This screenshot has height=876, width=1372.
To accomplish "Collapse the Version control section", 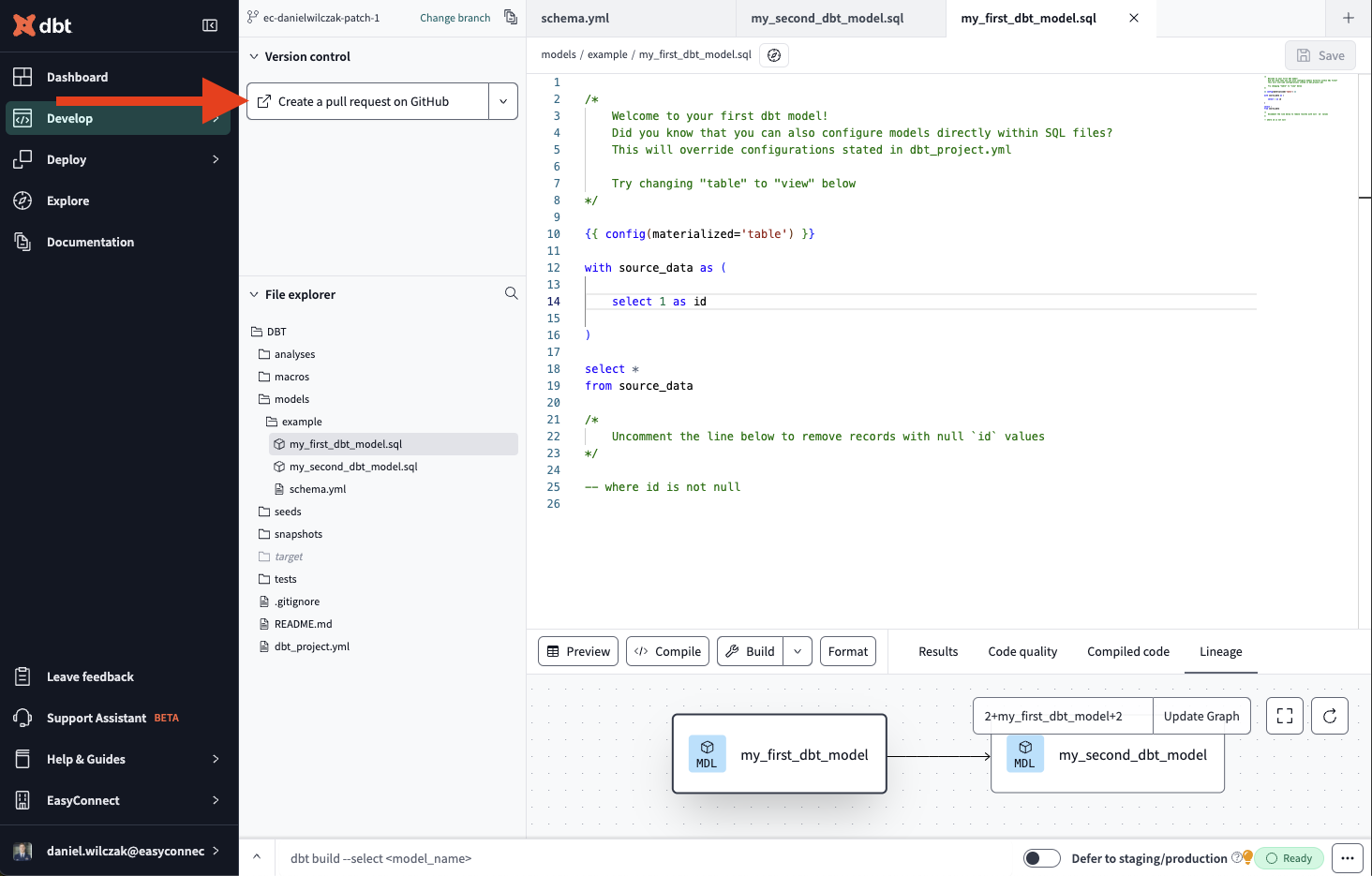I will (254, 56).
